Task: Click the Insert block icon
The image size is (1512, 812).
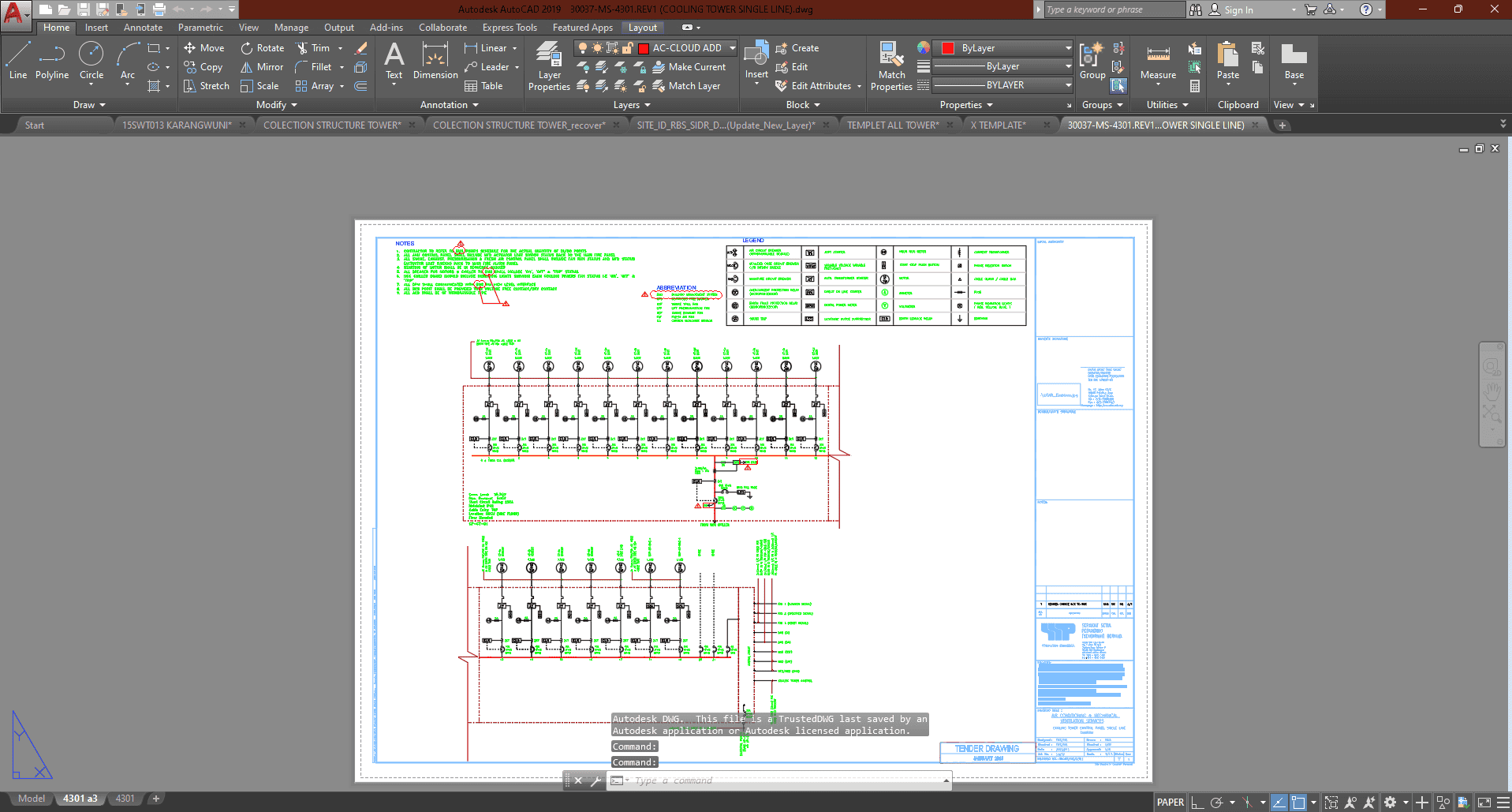Action: 756,55
